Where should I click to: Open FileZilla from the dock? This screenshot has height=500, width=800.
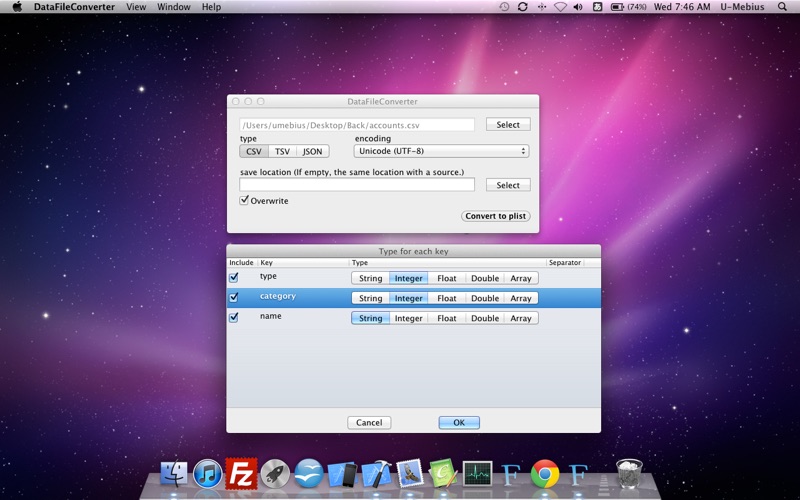click(241, 472)
